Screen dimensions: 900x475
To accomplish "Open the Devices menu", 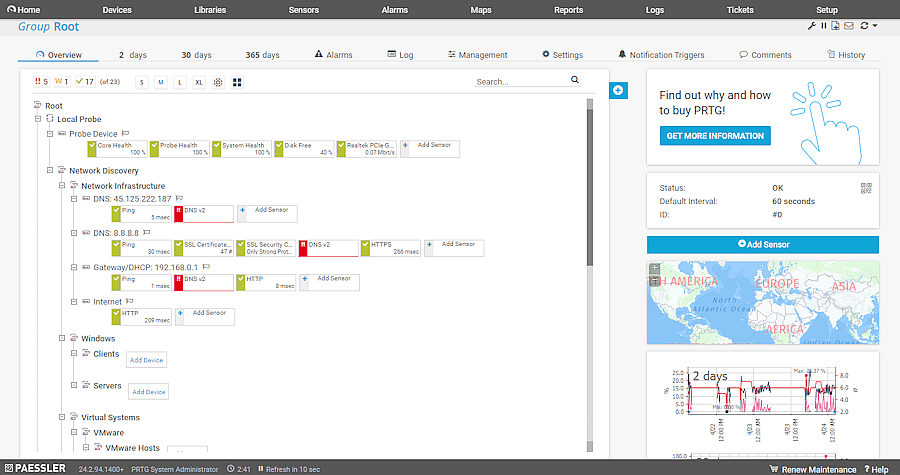I will click(x=117, y=10).
